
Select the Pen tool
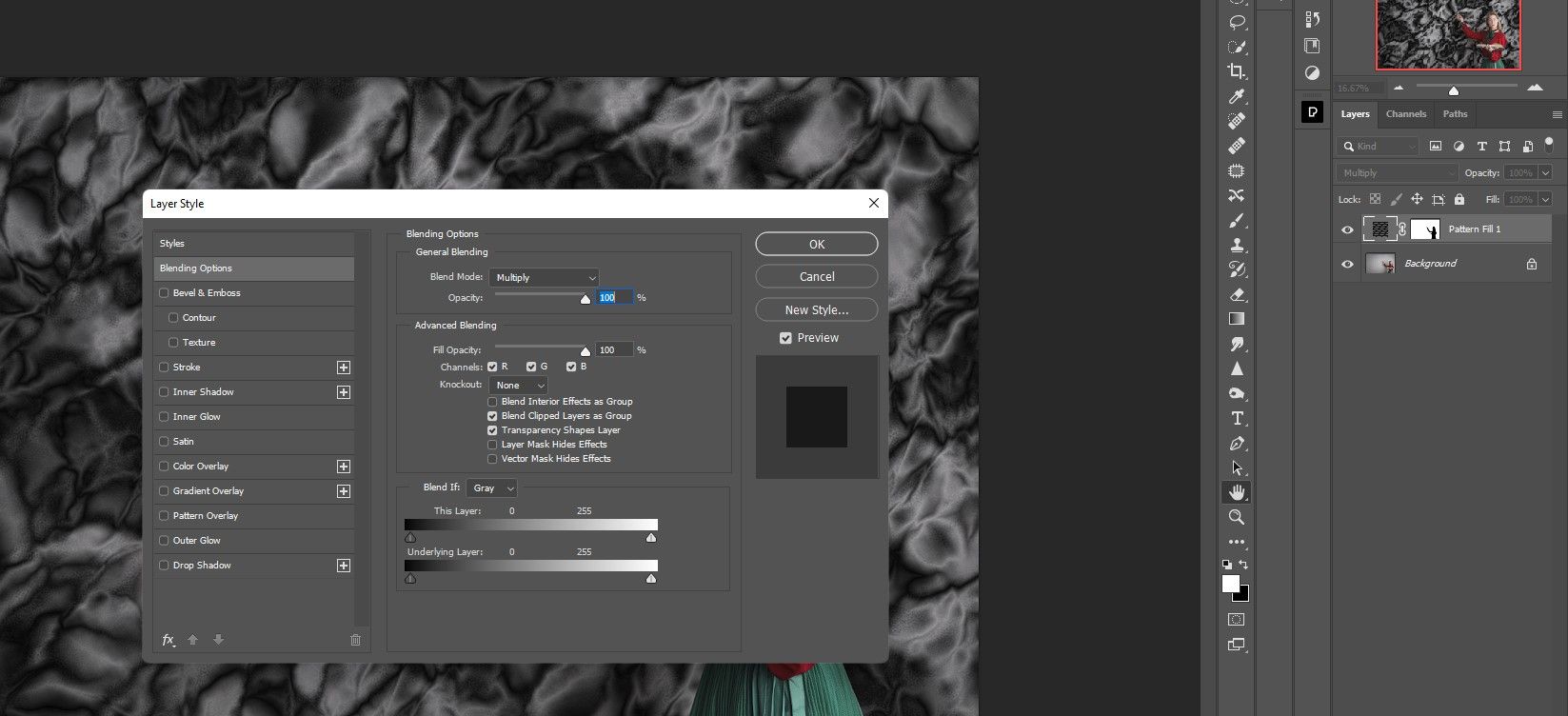pyautogui.click(x=1237, y=443)
